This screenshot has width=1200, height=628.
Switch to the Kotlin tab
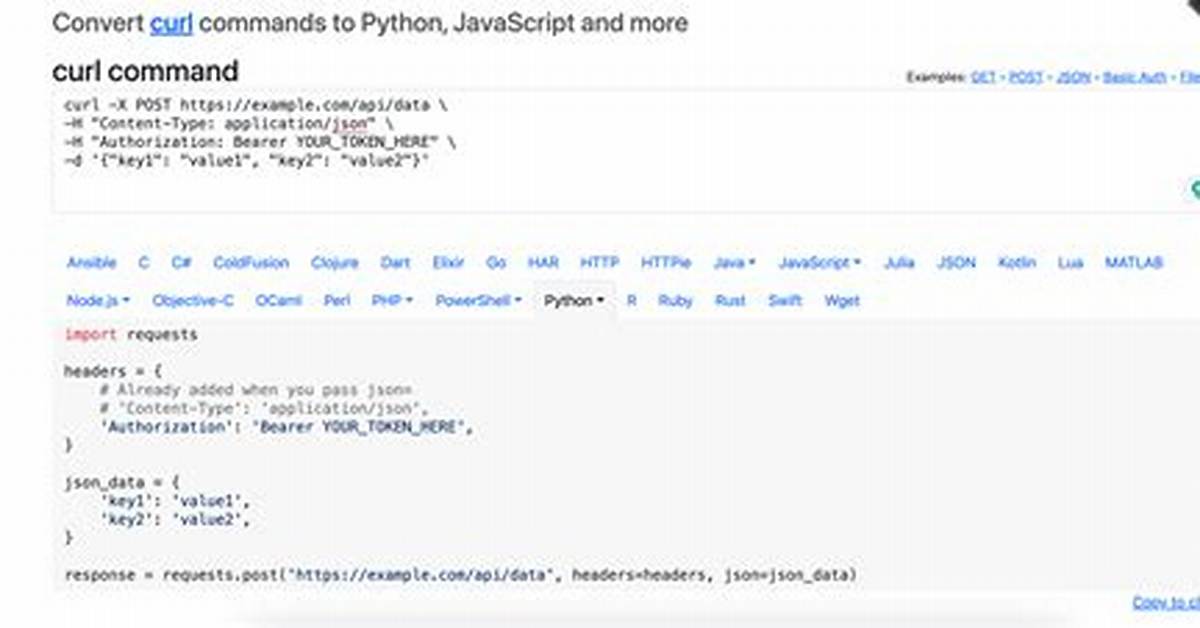tap(1019, 263)
